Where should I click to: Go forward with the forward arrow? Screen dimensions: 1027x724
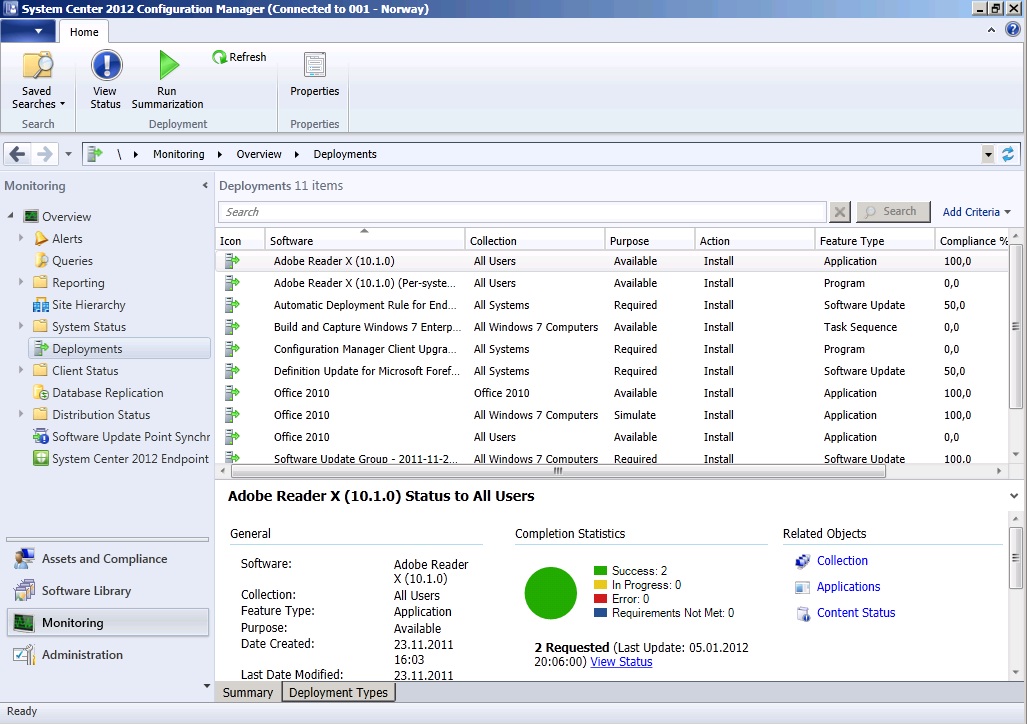[45, 154]
